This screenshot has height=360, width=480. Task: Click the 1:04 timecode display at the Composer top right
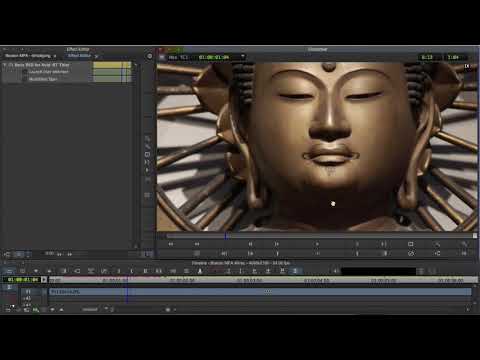453,57
